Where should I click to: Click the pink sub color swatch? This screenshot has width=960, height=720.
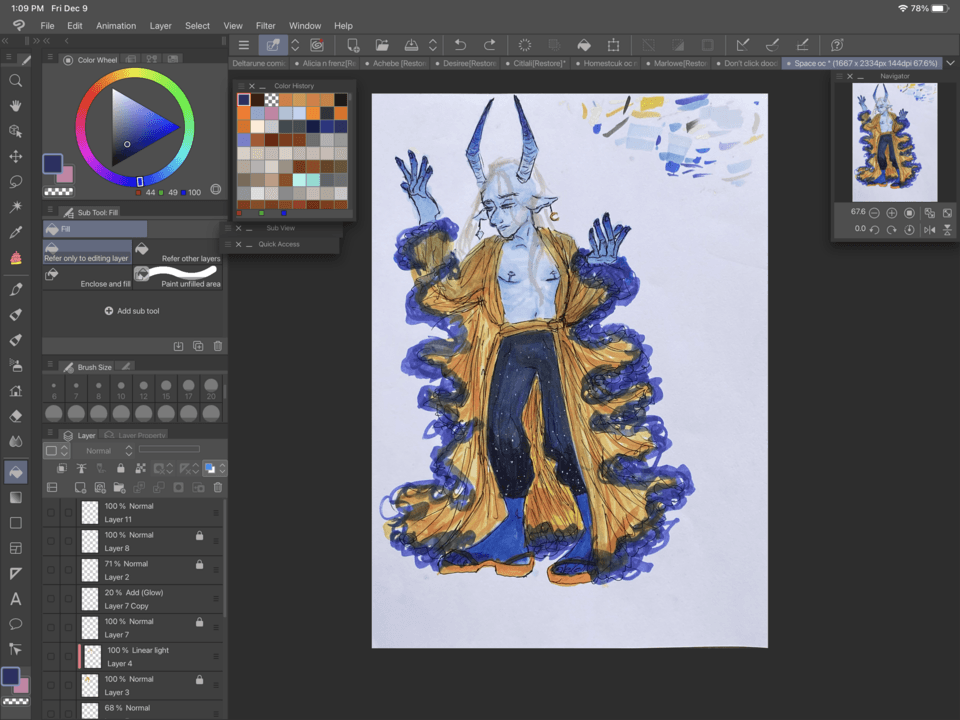[x=65, y=174]
